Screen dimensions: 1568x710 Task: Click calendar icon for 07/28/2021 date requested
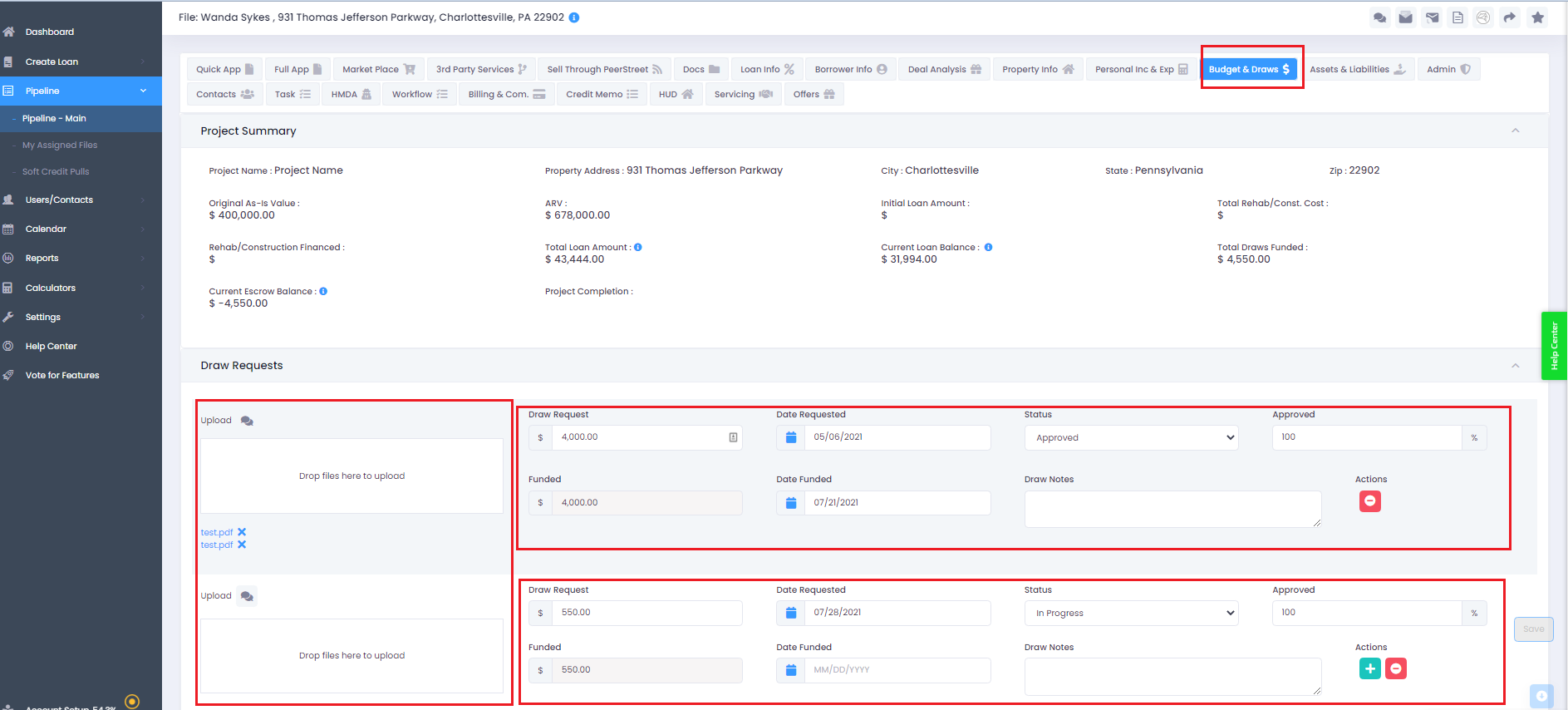(x=791, y=613)
